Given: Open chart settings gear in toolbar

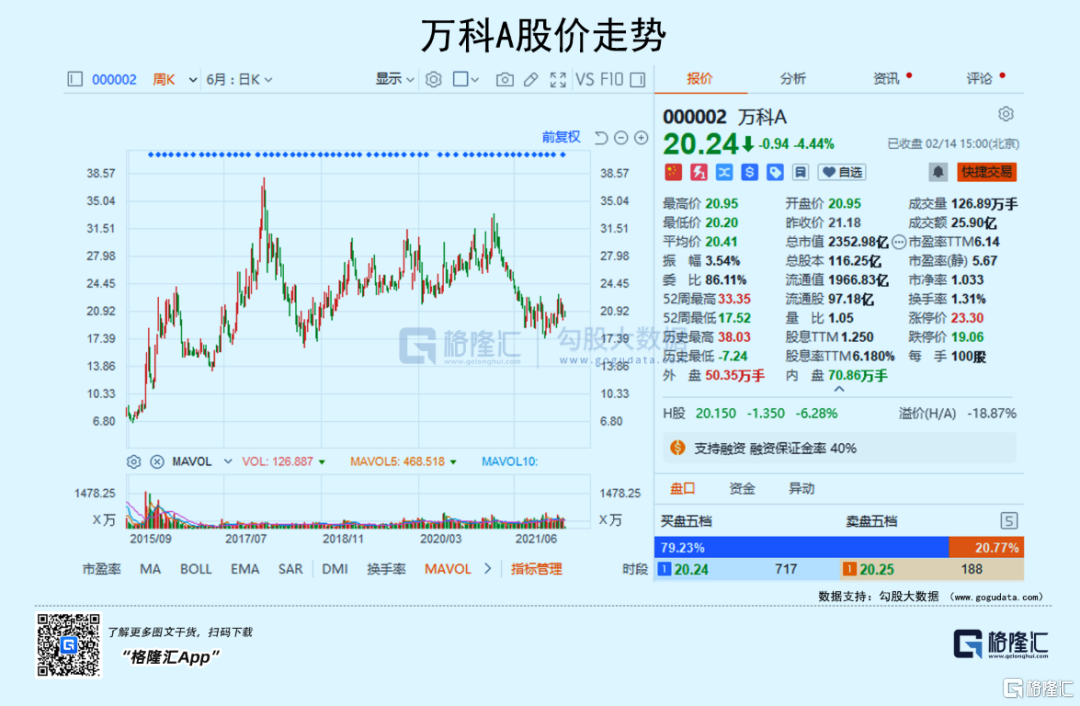Looking at the screenshot, I should point(433,80).
